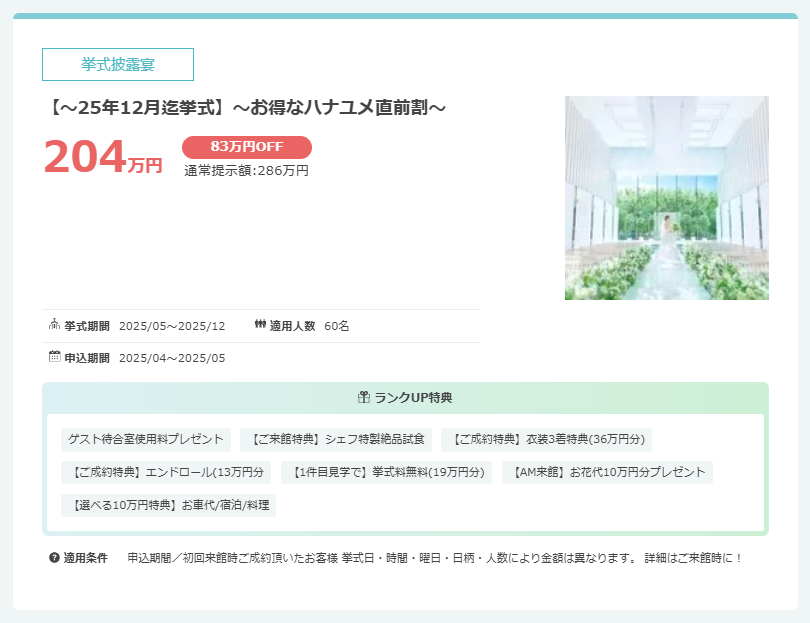Viewport: 810px width, 623px height.
Task: Click the 衣装3着特典(36万円分) tag
Action: click(547, 439)
